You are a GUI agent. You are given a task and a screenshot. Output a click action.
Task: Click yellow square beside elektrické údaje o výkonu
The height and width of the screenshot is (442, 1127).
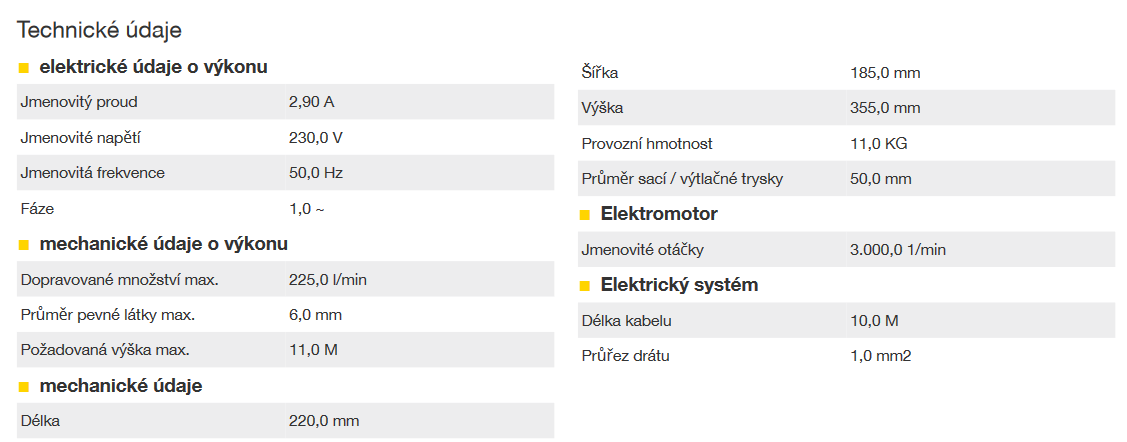coord(24,68)
